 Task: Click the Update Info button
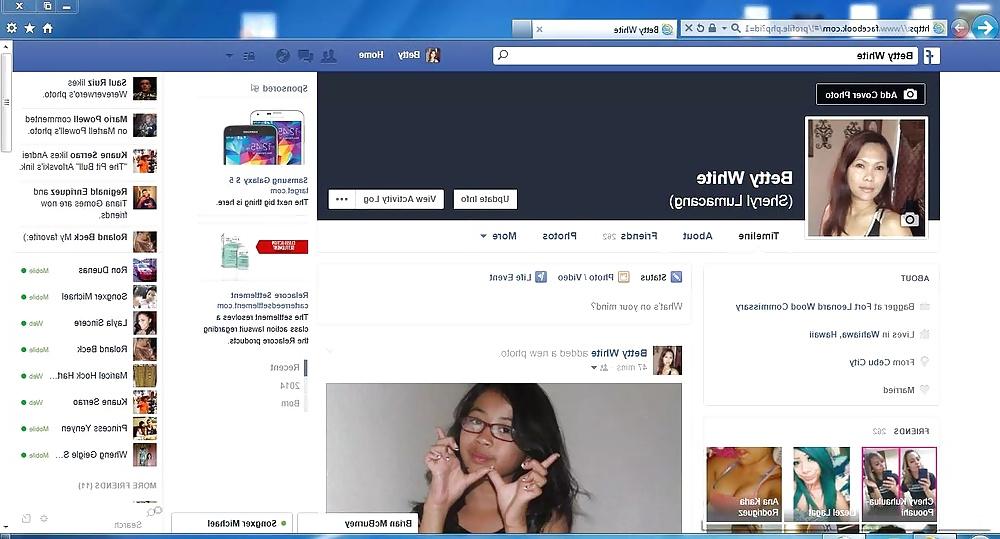coord(485,199)
